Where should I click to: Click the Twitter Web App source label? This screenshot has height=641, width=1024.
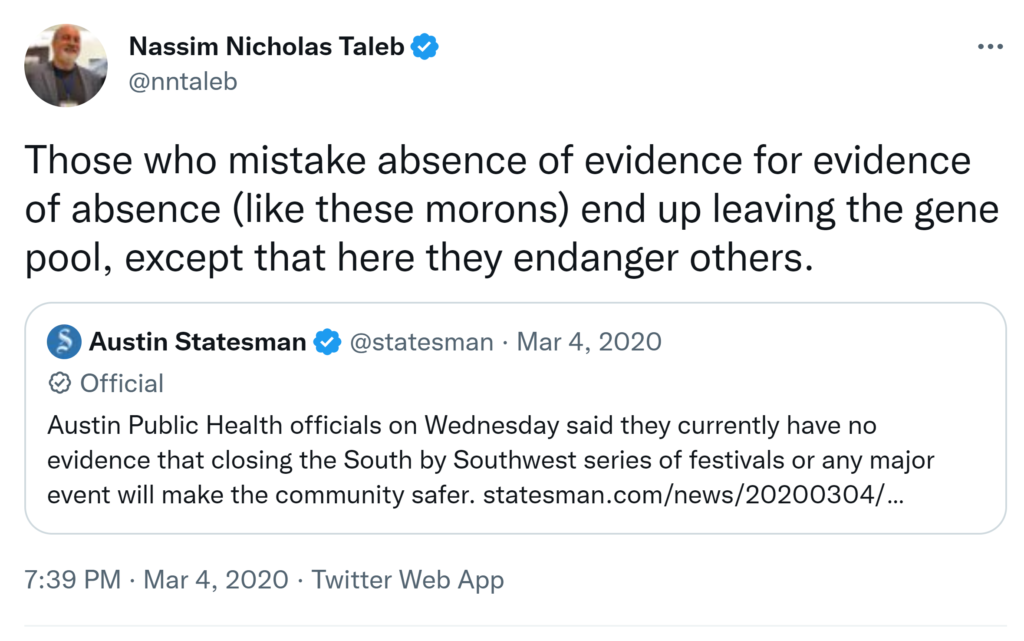pyautogui.click(x=408, y=579)
